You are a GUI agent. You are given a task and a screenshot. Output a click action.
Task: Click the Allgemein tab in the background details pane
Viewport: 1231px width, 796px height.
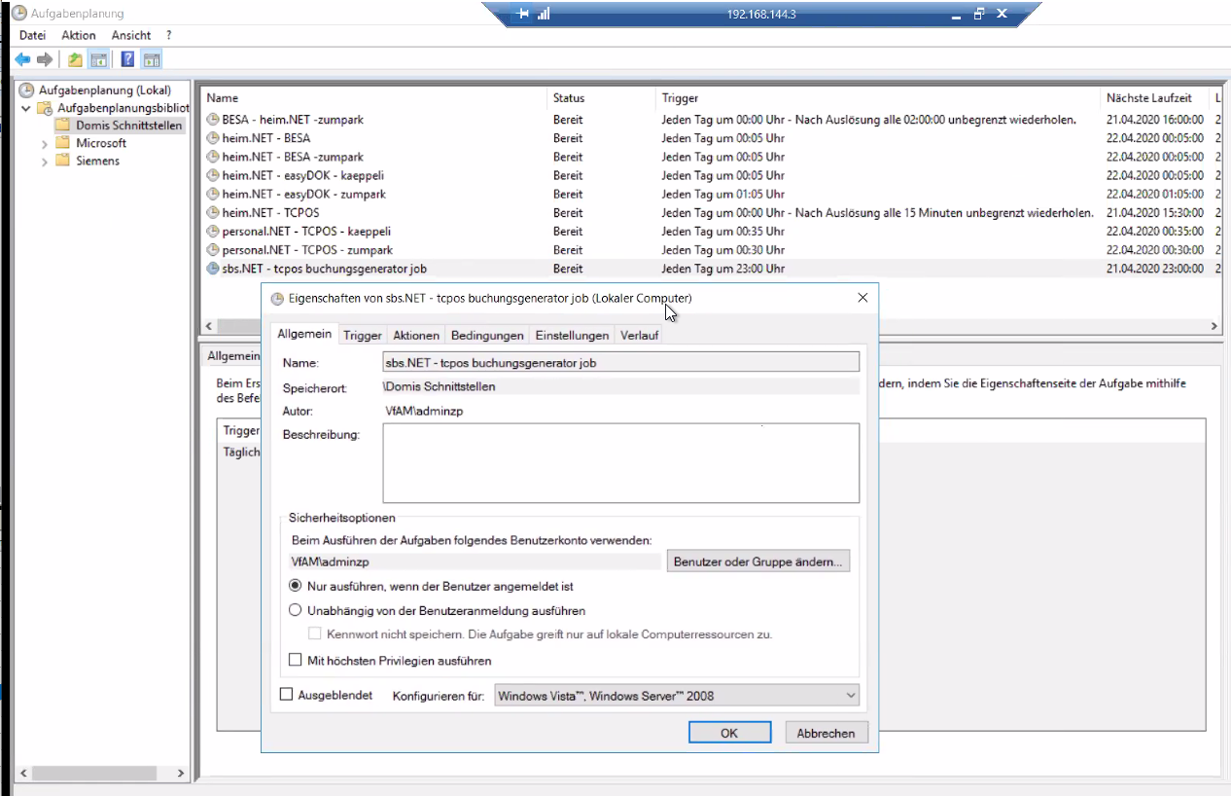pyautogui.click(x=232, y=356)
